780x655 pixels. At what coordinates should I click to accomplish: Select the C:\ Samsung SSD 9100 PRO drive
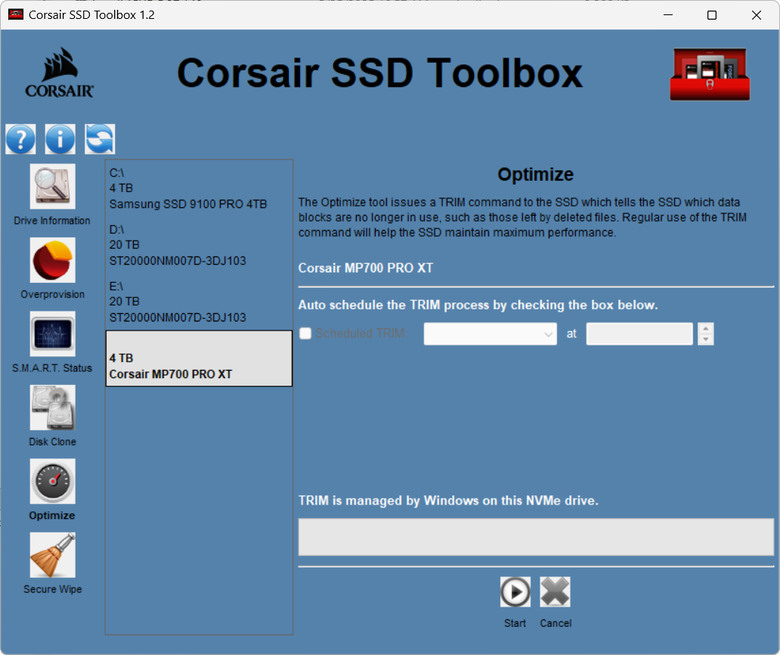199,188
